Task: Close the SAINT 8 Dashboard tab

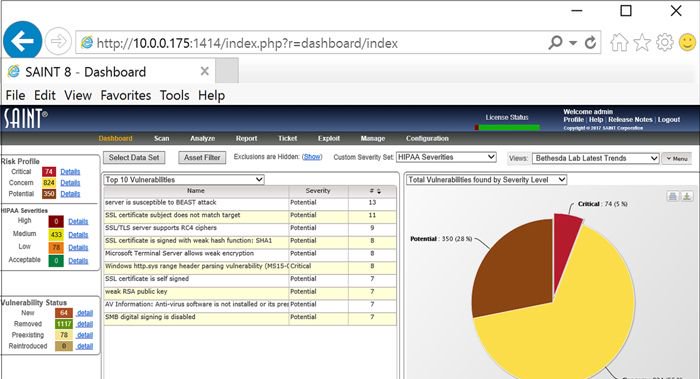Action: pos(204,71)
